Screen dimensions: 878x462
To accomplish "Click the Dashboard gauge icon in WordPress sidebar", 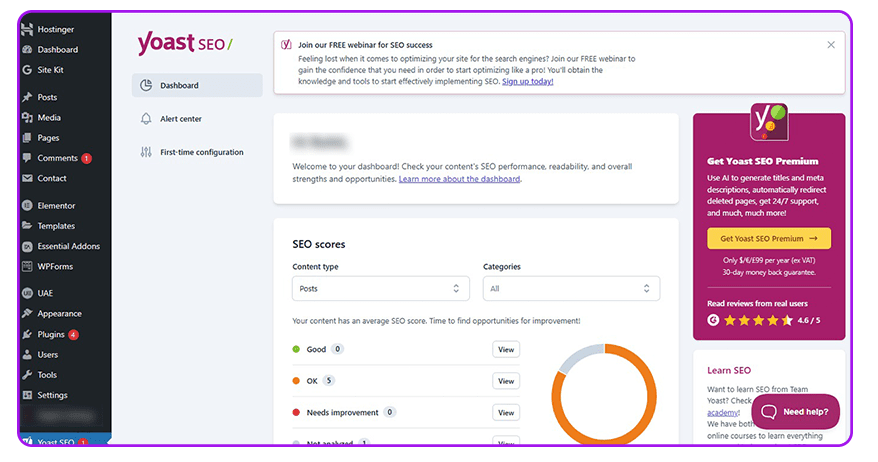I will click(27, 49).
